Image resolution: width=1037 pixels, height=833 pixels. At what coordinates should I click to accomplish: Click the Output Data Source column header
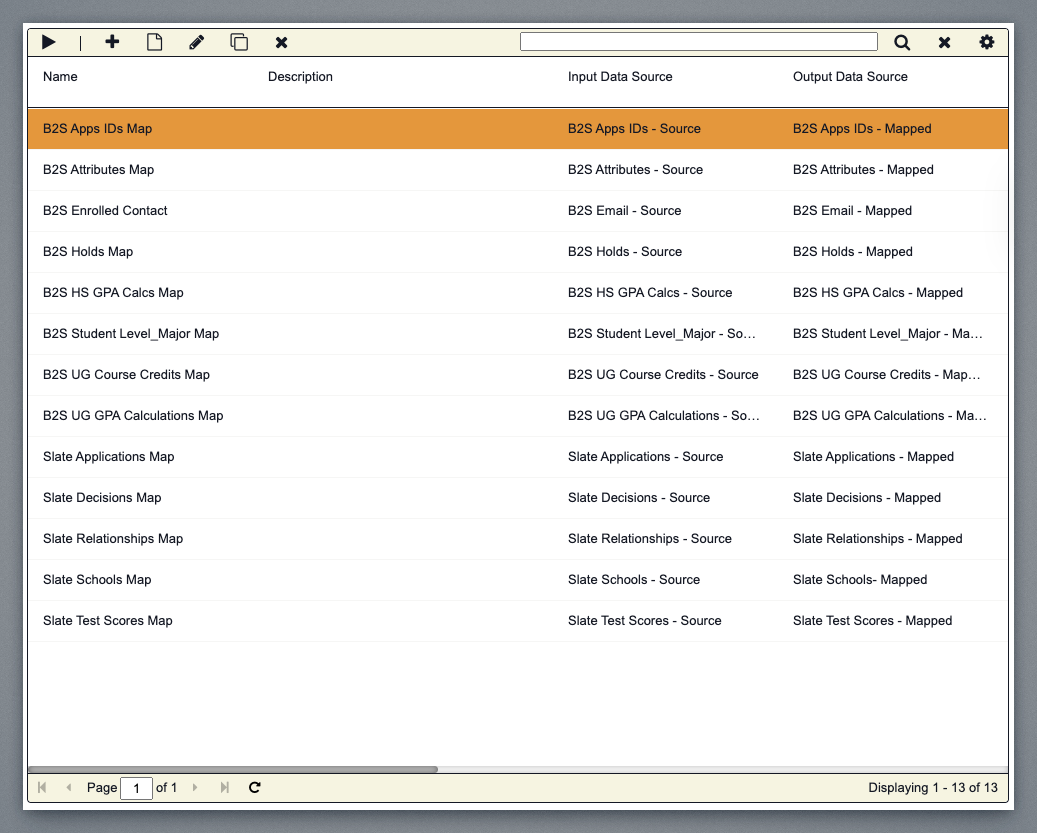coord(850,77)
